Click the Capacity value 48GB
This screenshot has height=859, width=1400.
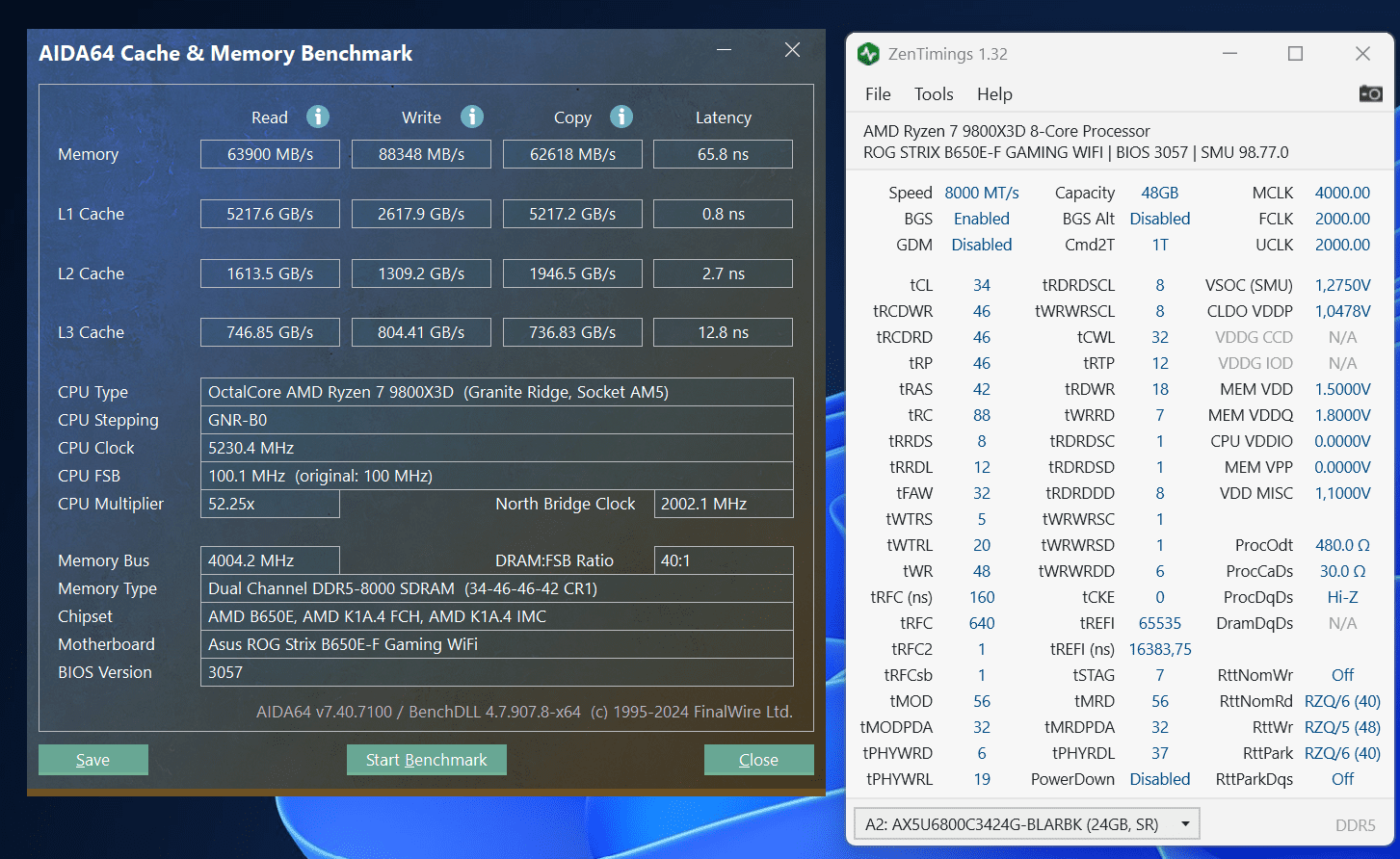[x=1160, y=193]
